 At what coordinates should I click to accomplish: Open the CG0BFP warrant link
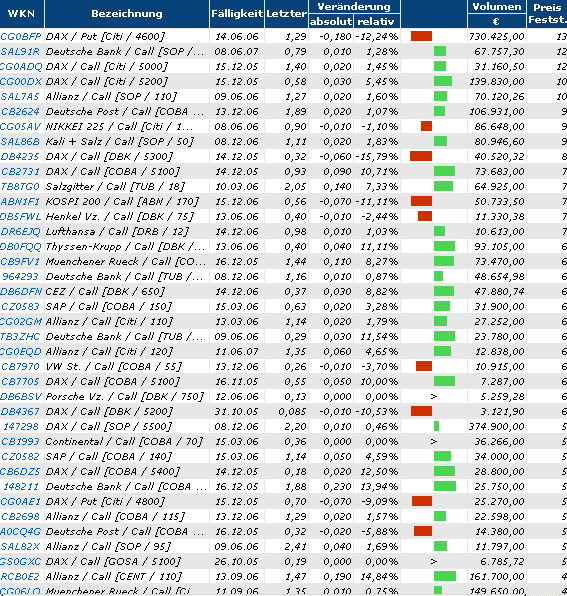click(21, 36)
